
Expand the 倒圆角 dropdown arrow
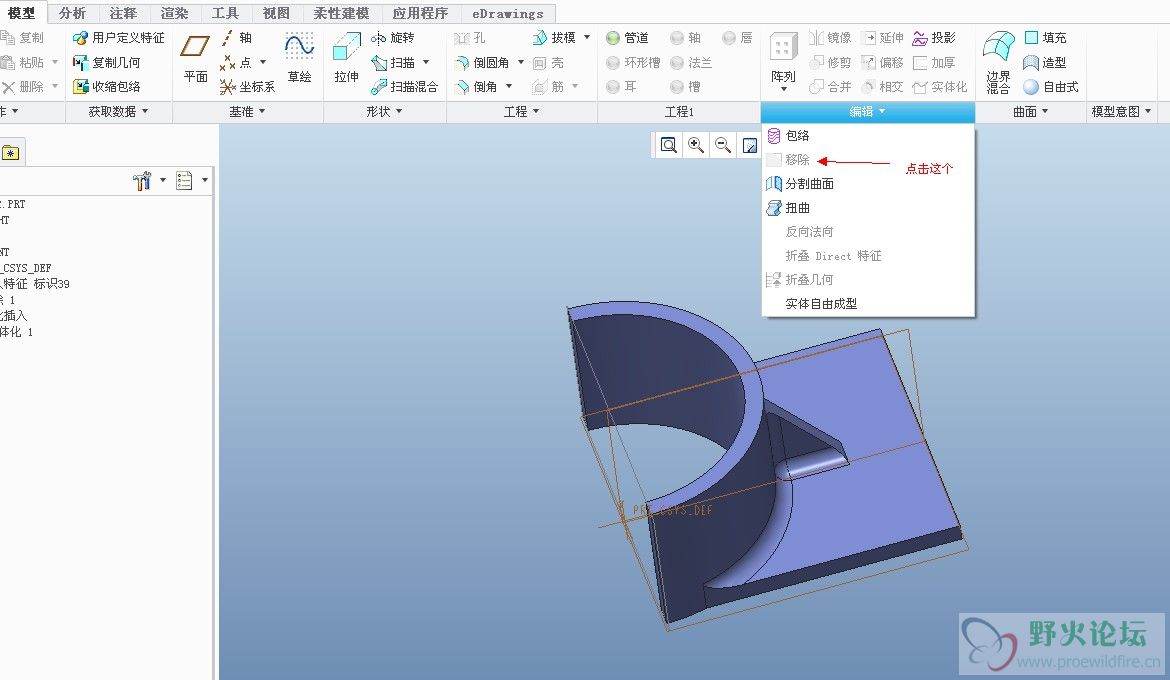point(521,62)
